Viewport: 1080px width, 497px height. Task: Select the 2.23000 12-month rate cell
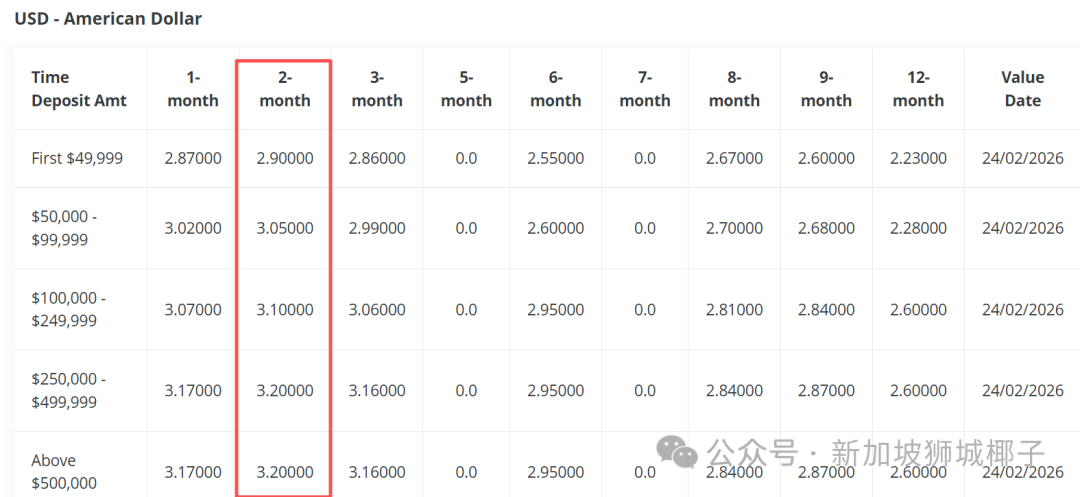[x=918, y=158]
